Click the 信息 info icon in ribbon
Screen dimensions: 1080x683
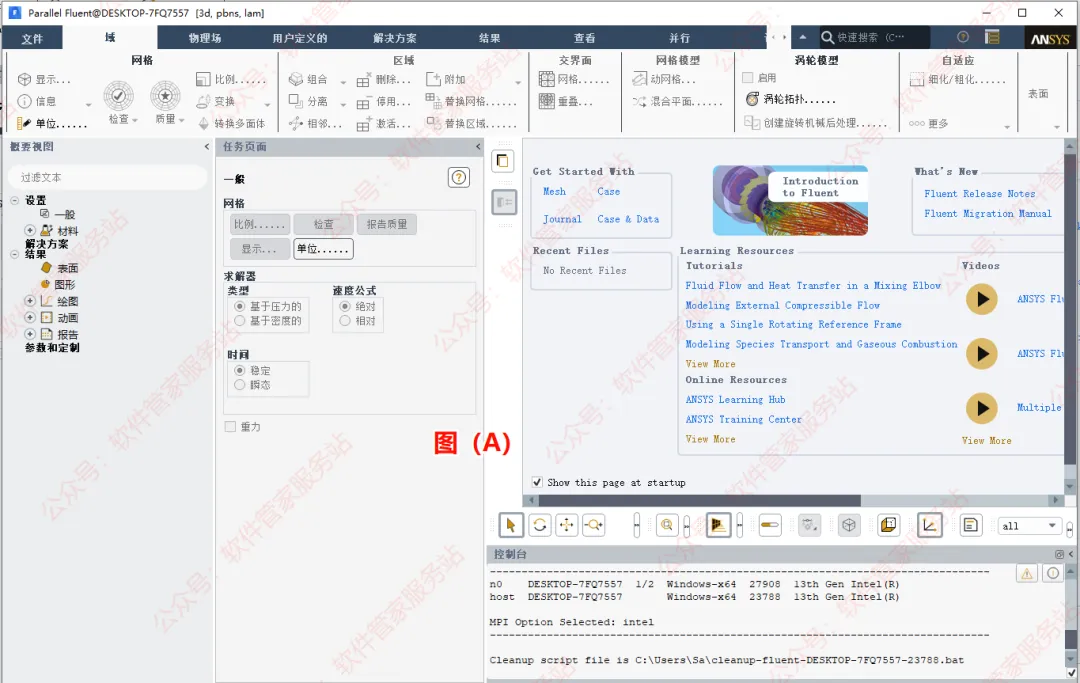pyautogui.click(x=25, y=101)
